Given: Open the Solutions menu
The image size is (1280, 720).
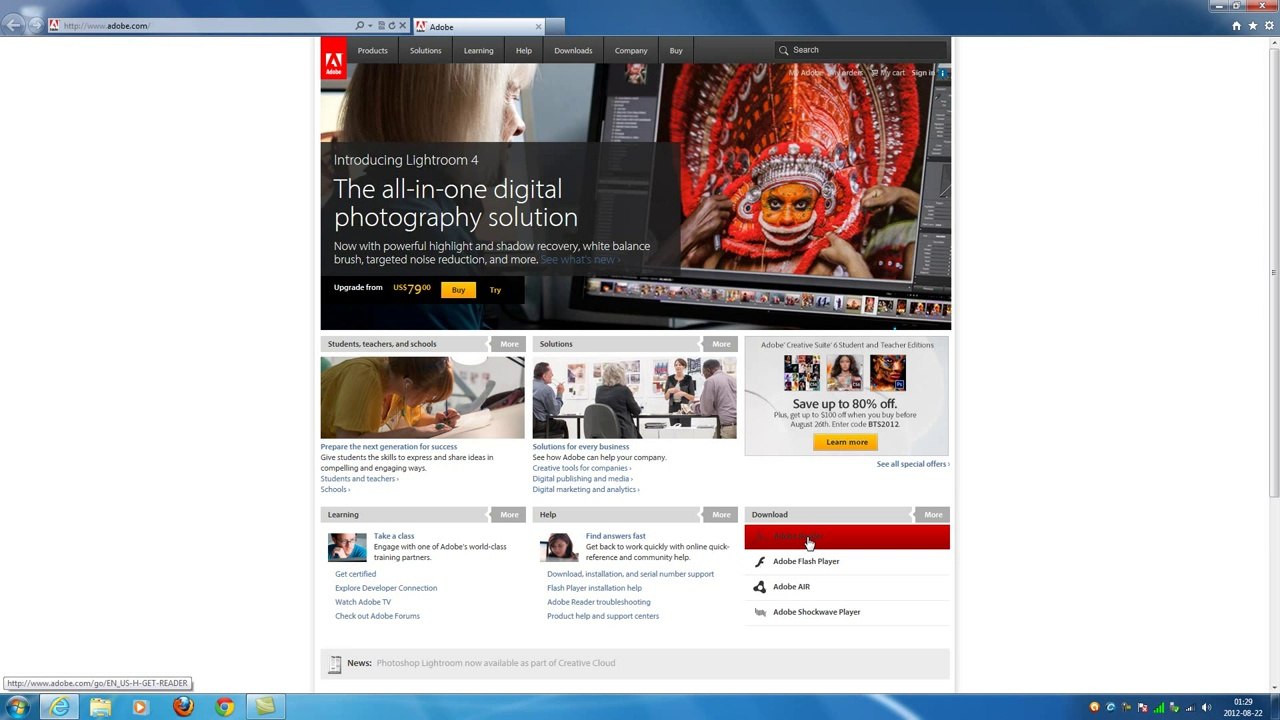Looking at the screenshot, I should pos(425,51).
